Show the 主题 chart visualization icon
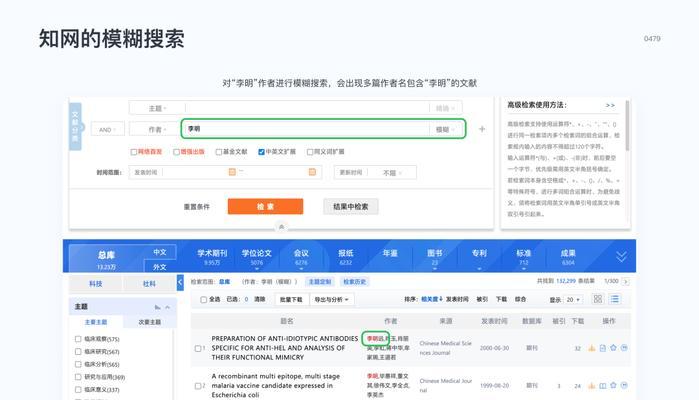Viewport: 699px width, 400px height. pos(157,307)
